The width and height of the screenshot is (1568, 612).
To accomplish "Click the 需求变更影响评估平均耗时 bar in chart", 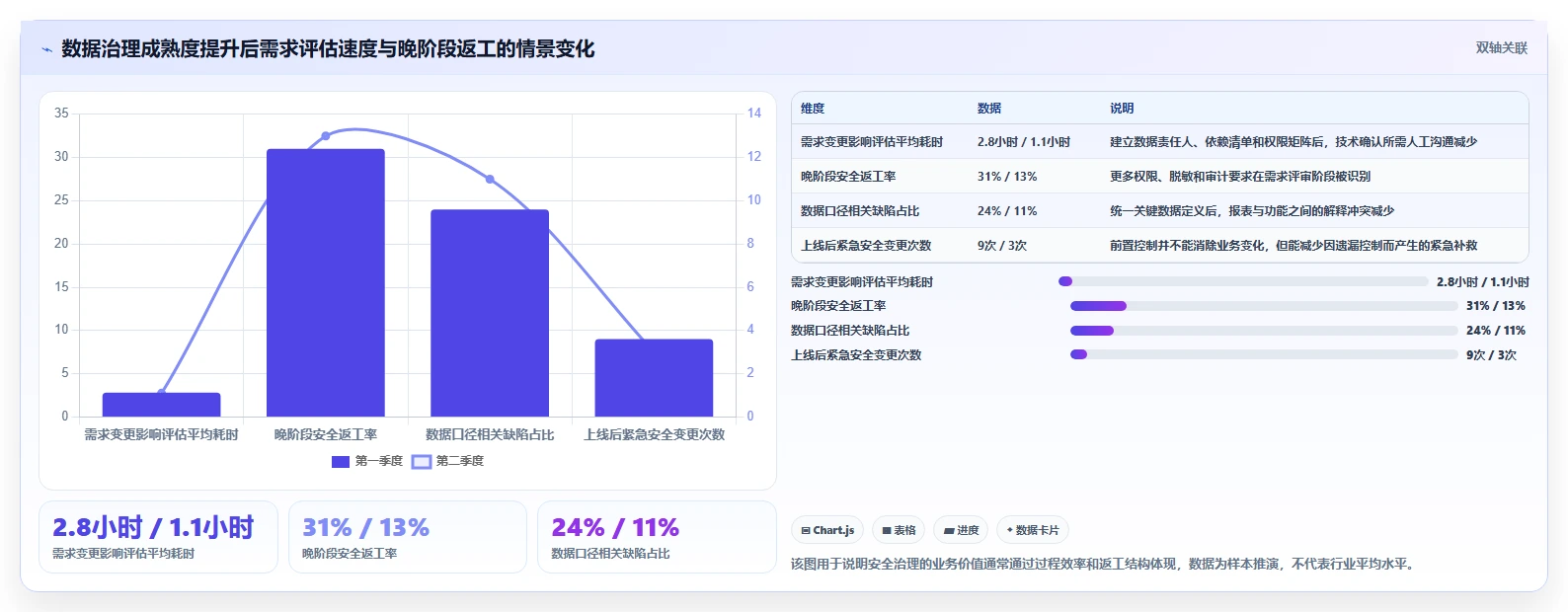I will tap(161, 405).
